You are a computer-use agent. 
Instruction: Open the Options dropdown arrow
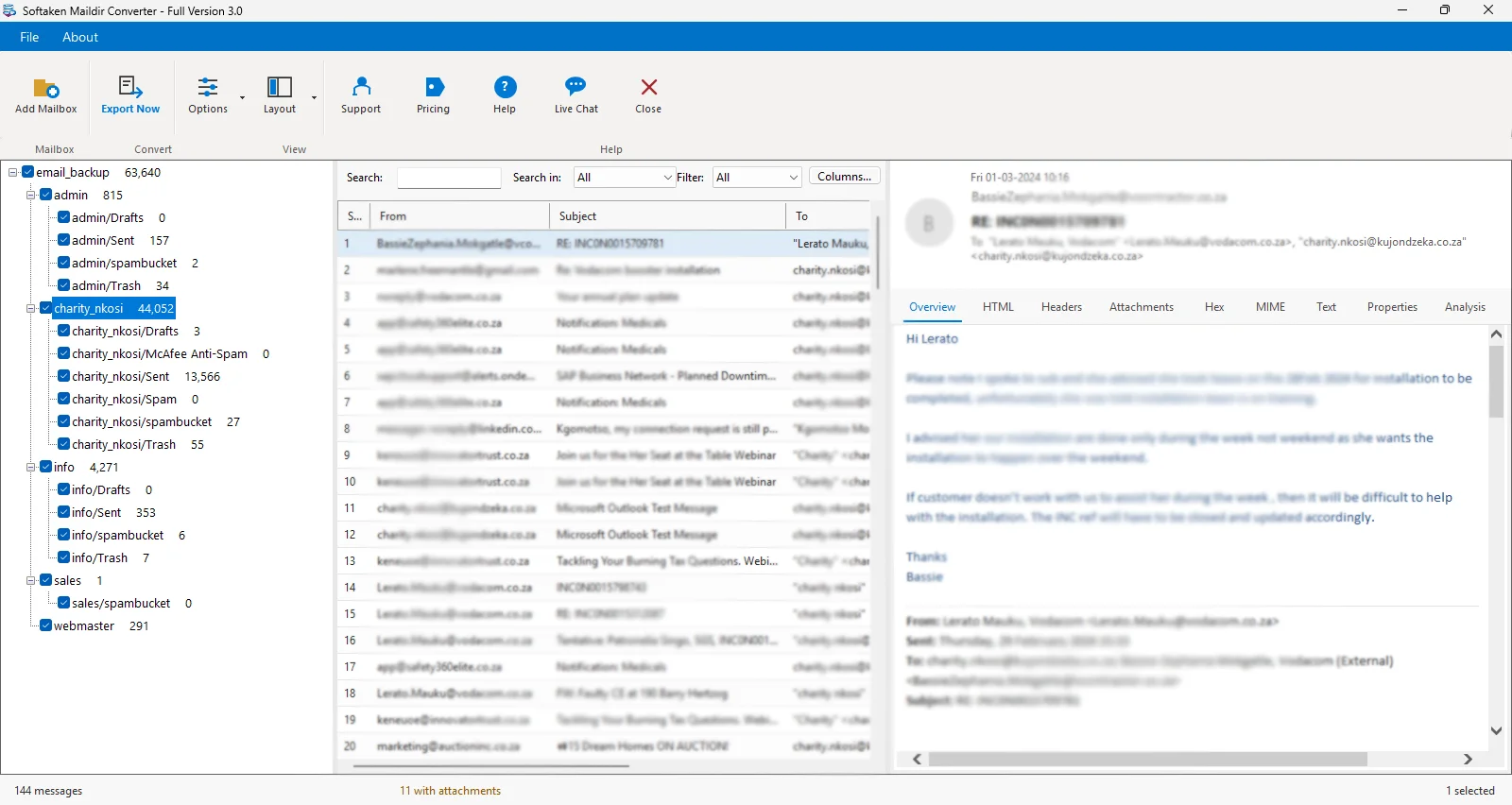coord(242,97)
